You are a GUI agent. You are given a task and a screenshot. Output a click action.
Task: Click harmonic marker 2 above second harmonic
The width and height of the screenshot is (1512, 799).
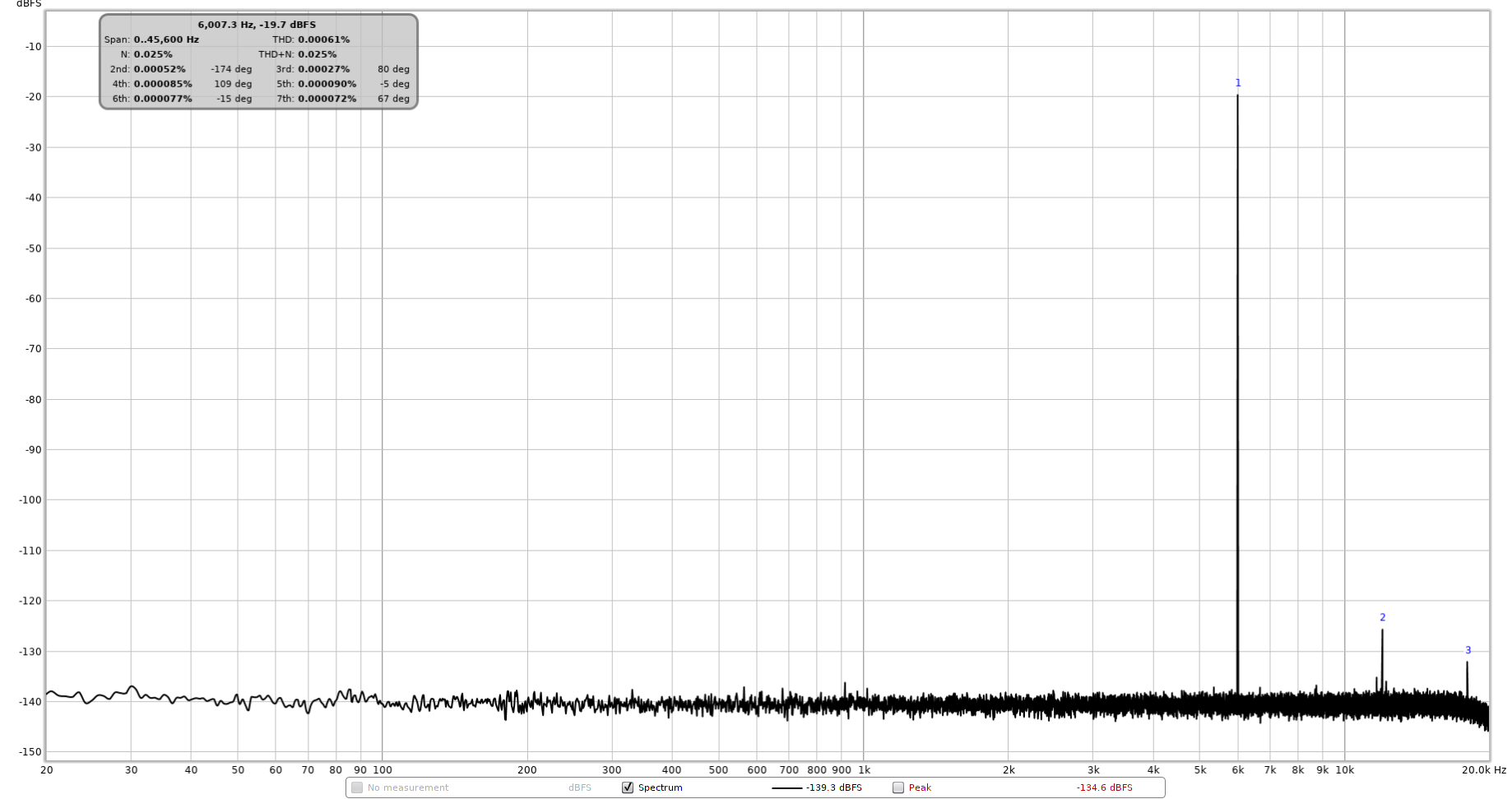click(1383, 617)
